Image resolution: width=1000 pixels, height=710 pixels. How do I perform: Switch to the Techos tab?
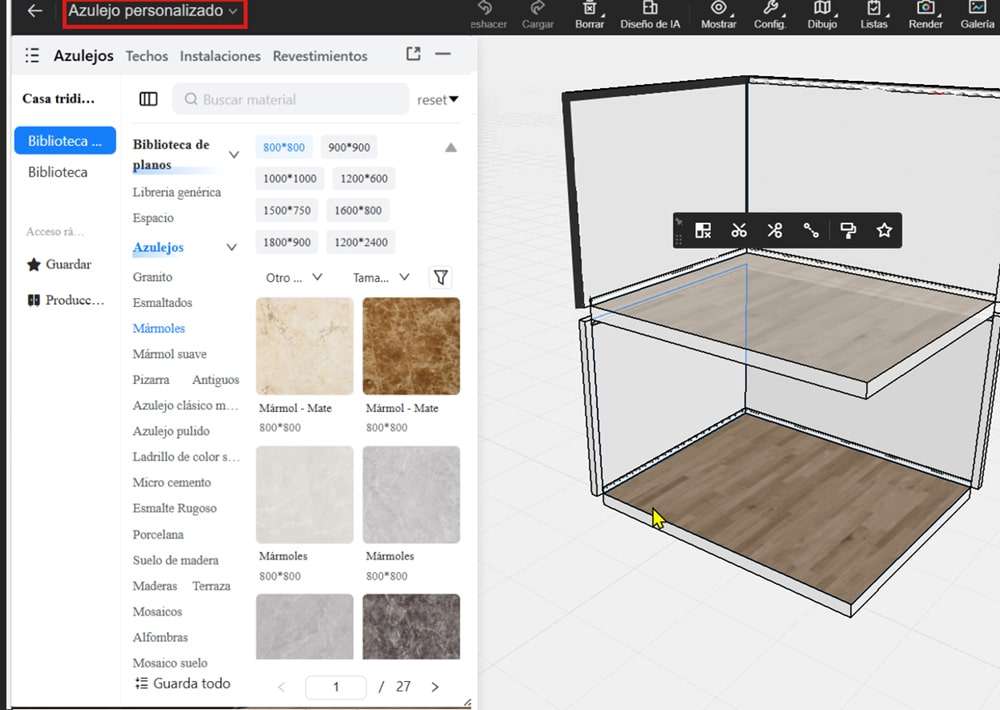click(x=147, y=56)
